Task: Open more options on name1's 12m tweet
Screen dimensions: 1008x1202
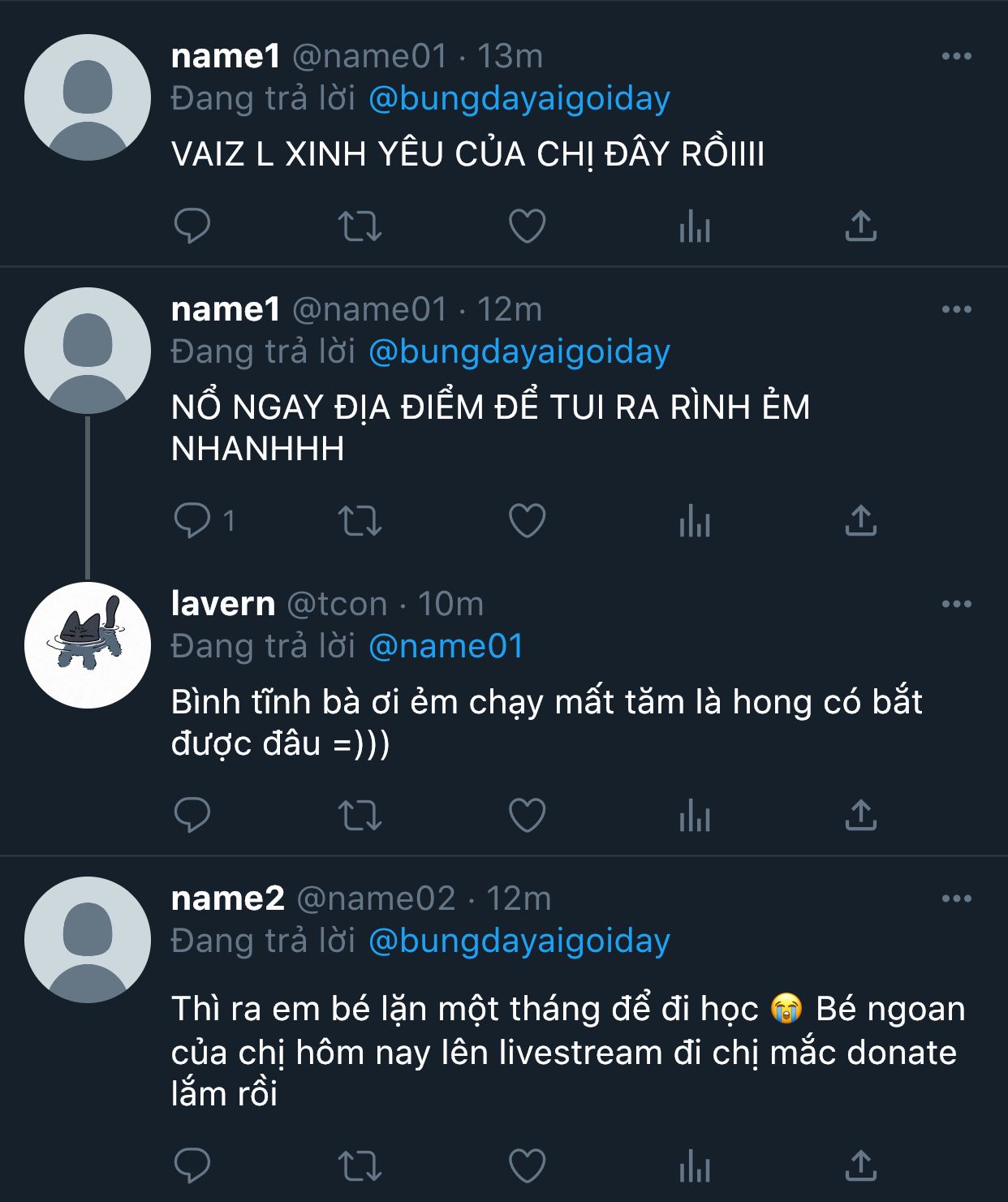Action: [x=956, y=309]
